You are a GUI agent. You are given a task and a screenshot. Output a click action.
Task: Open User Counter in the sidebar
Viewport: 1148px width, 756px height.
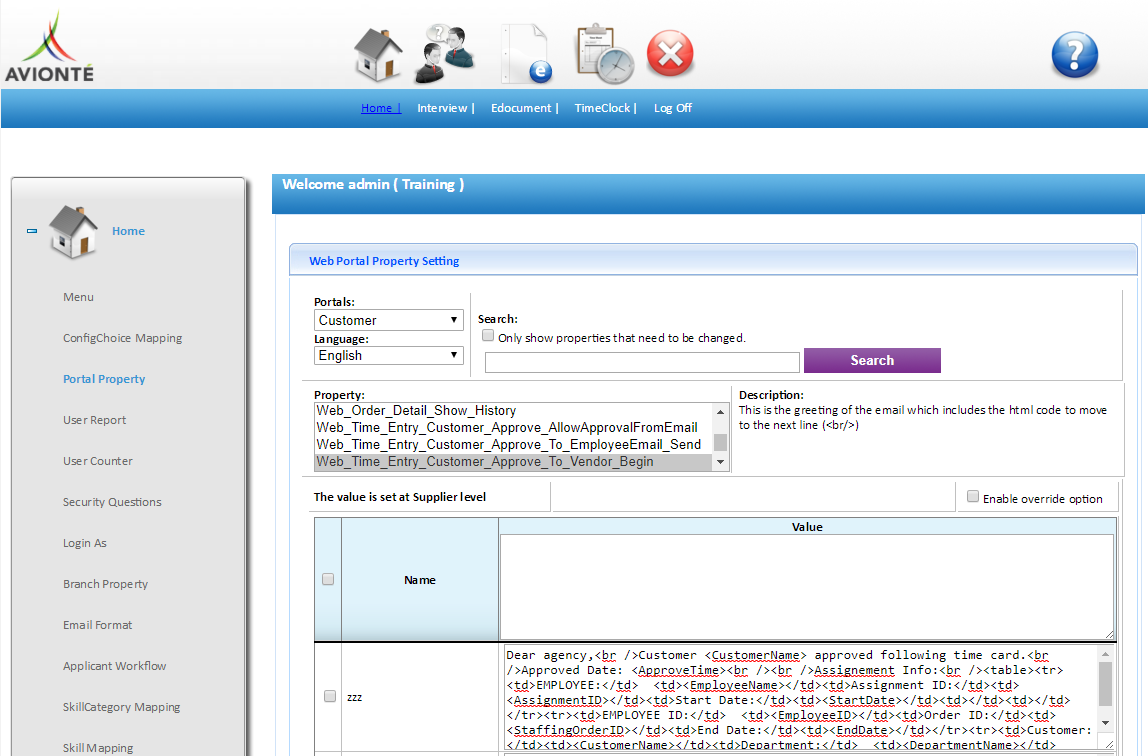pos(97,461)
